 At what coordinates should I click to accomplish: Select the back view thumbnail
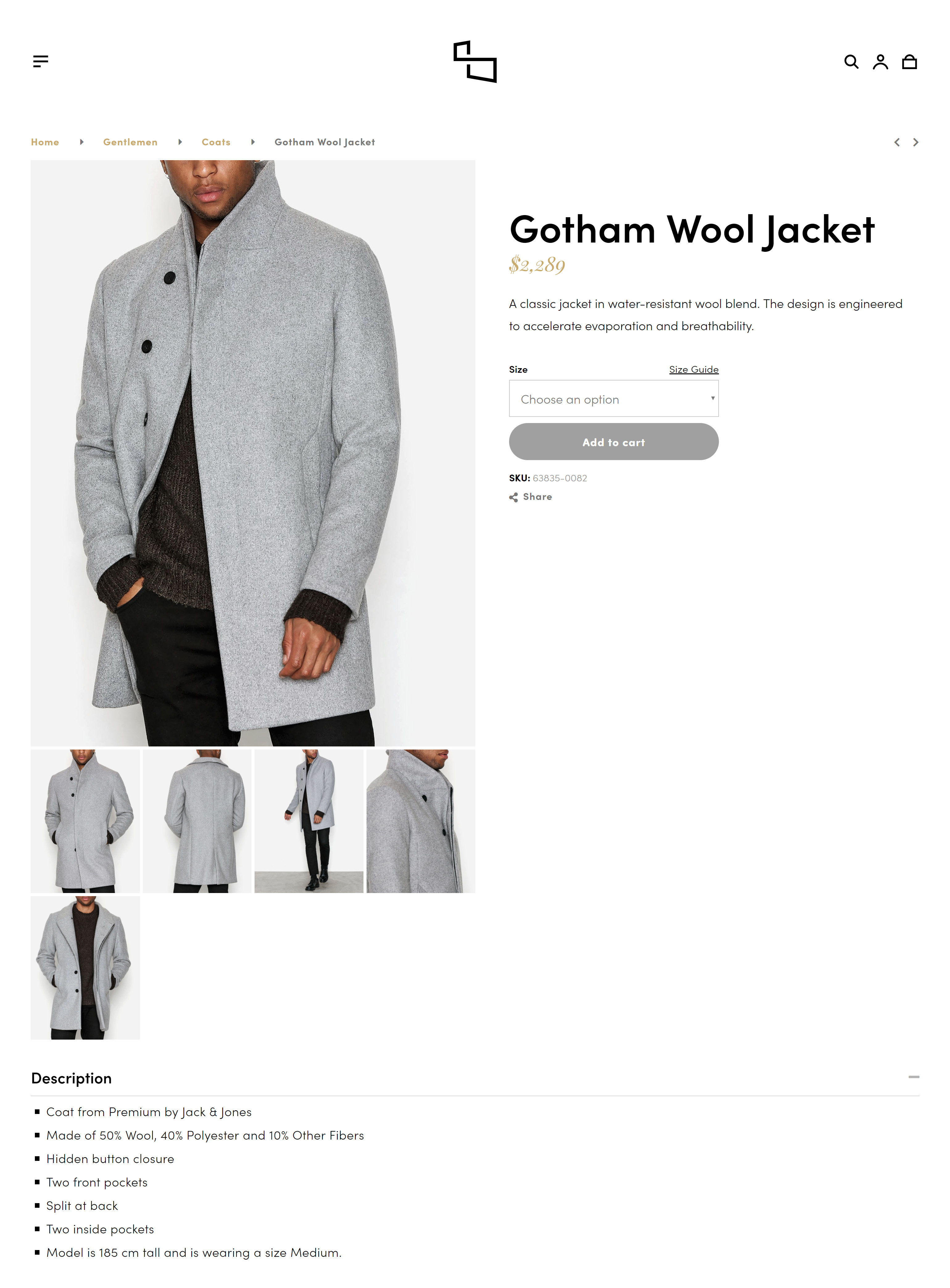pyautogui.click(x=197, y=821)
